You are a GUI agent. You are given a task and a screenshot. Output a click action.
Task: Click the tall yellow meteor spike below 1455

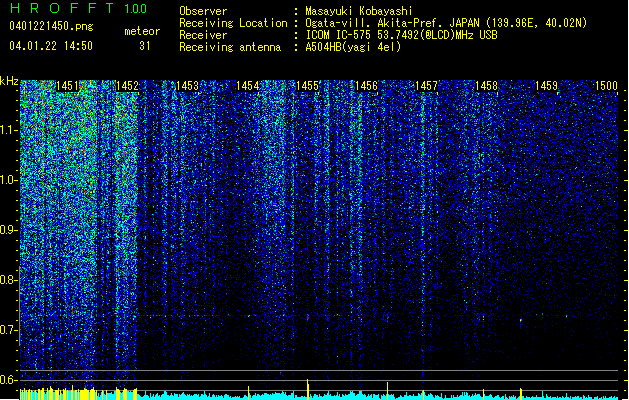[x=308, y=389]
